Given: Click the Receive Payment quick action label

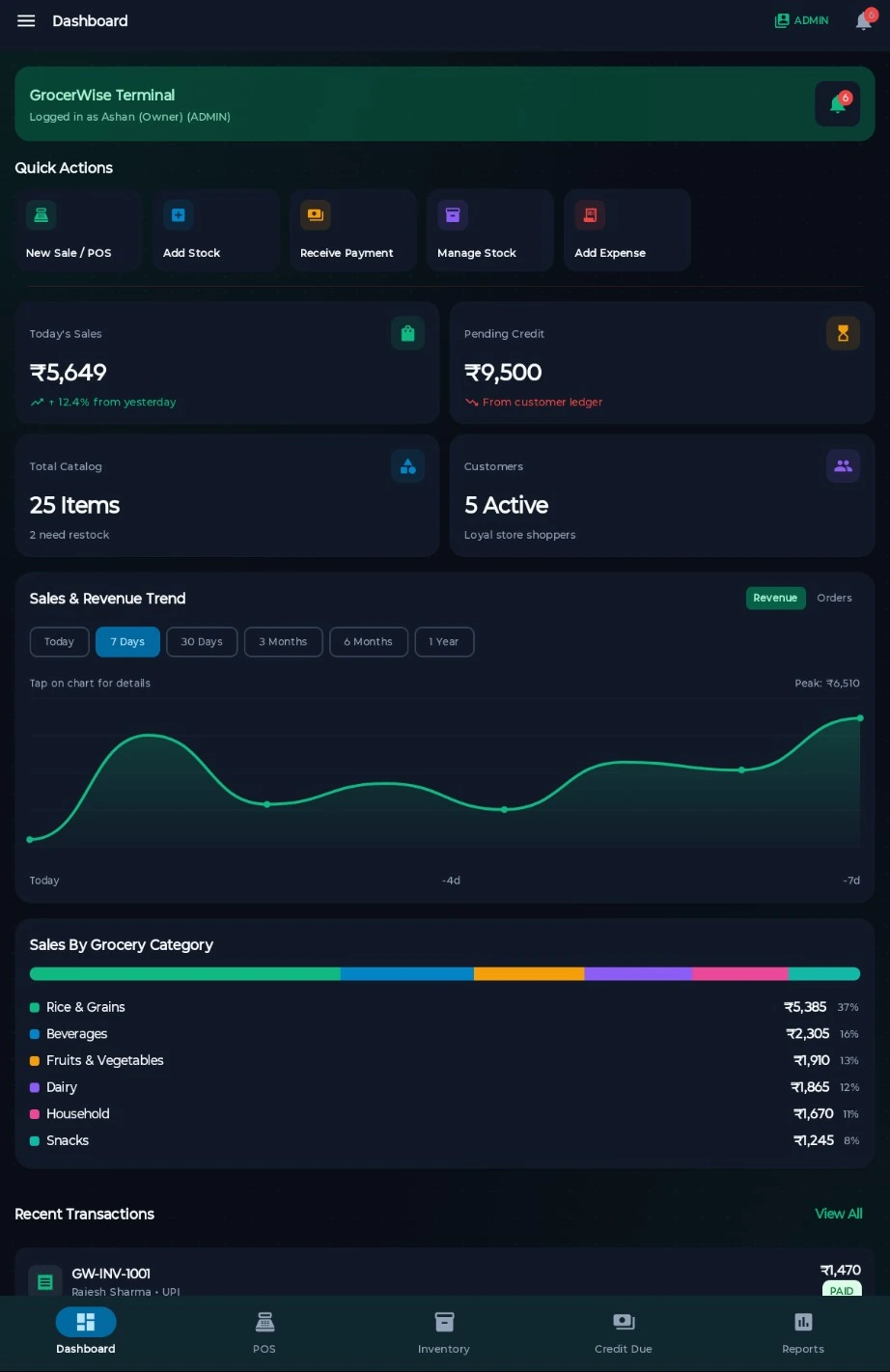Looking at the screenshot, I should click(x=347, y=253).
